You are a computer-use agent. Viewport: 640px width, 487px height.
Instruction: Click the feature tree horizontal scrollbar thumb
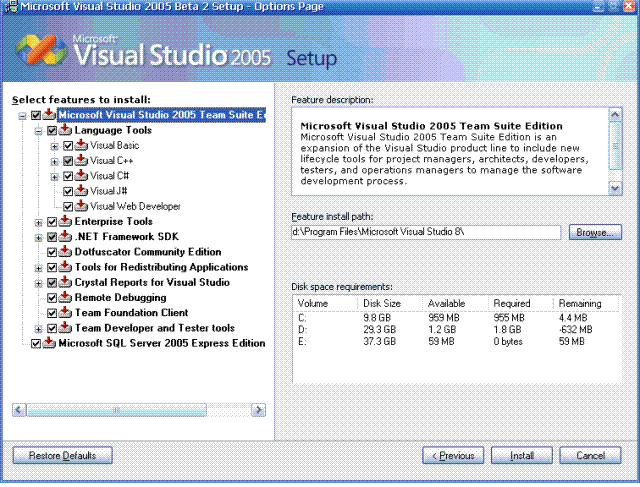(116, 410)
